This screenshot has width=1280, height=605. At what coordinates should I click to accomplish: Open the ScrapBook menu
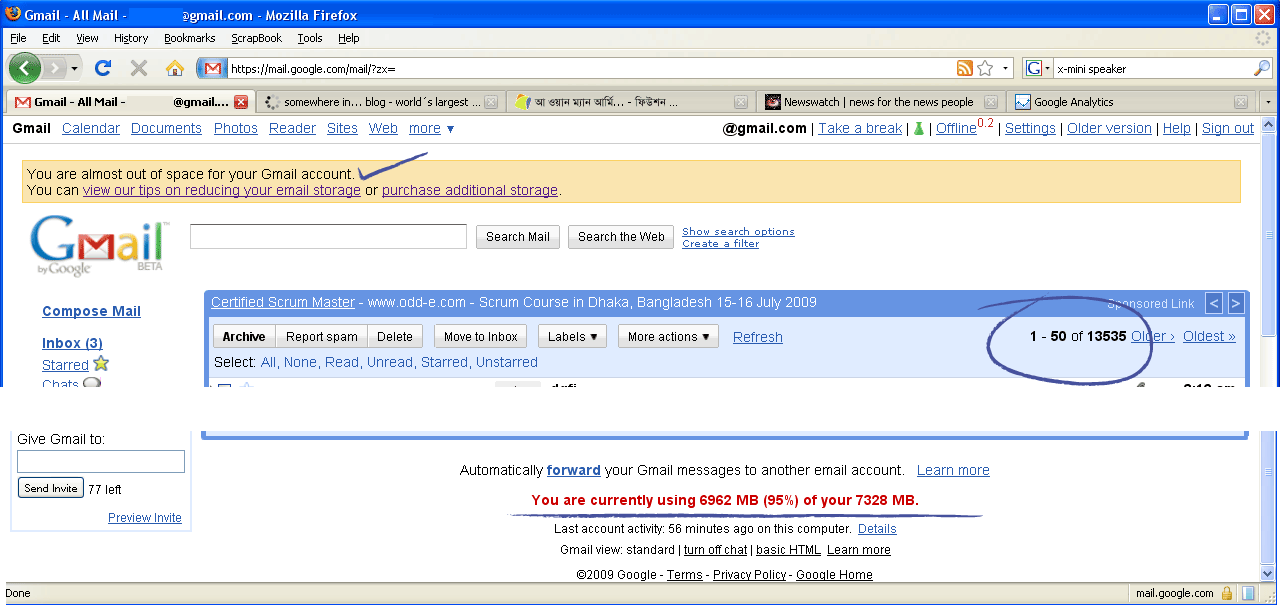click(257, 38)
